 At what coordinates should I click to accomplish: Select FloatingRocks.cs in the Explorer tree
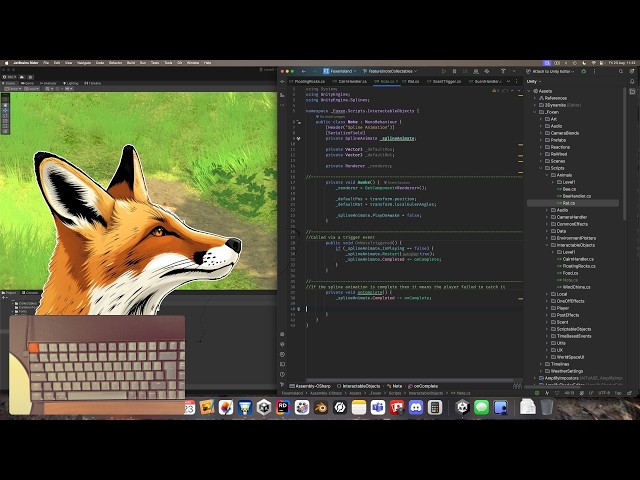point(576,266)
